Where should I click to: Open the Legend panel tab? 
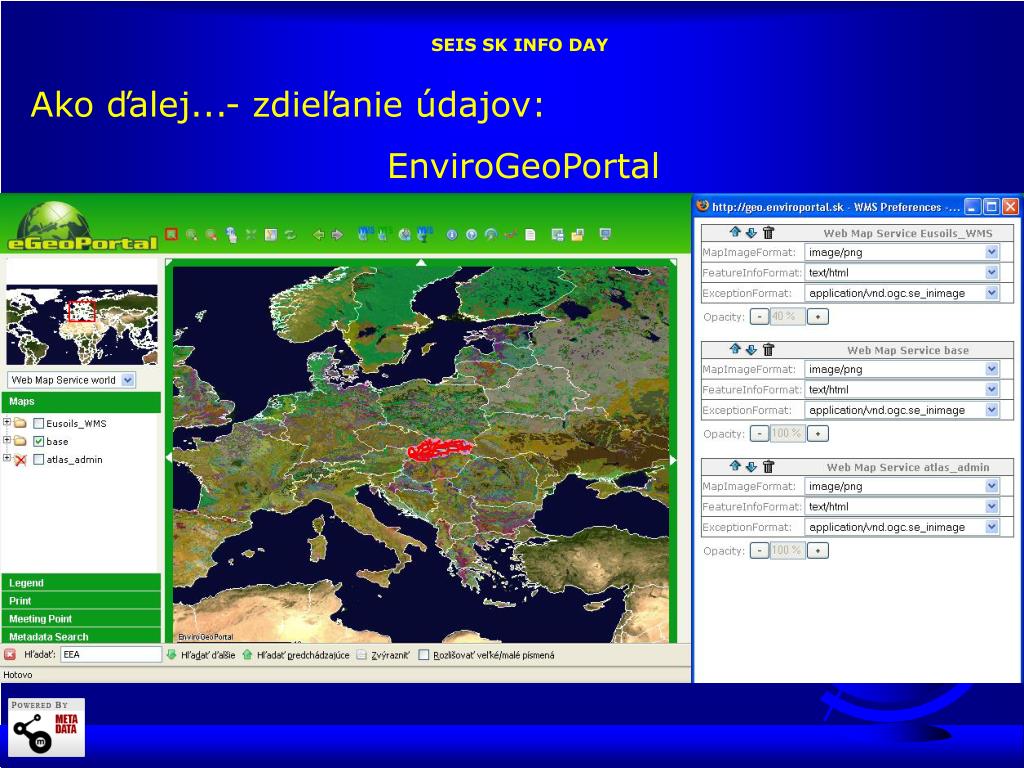click(x=81, y=583)
